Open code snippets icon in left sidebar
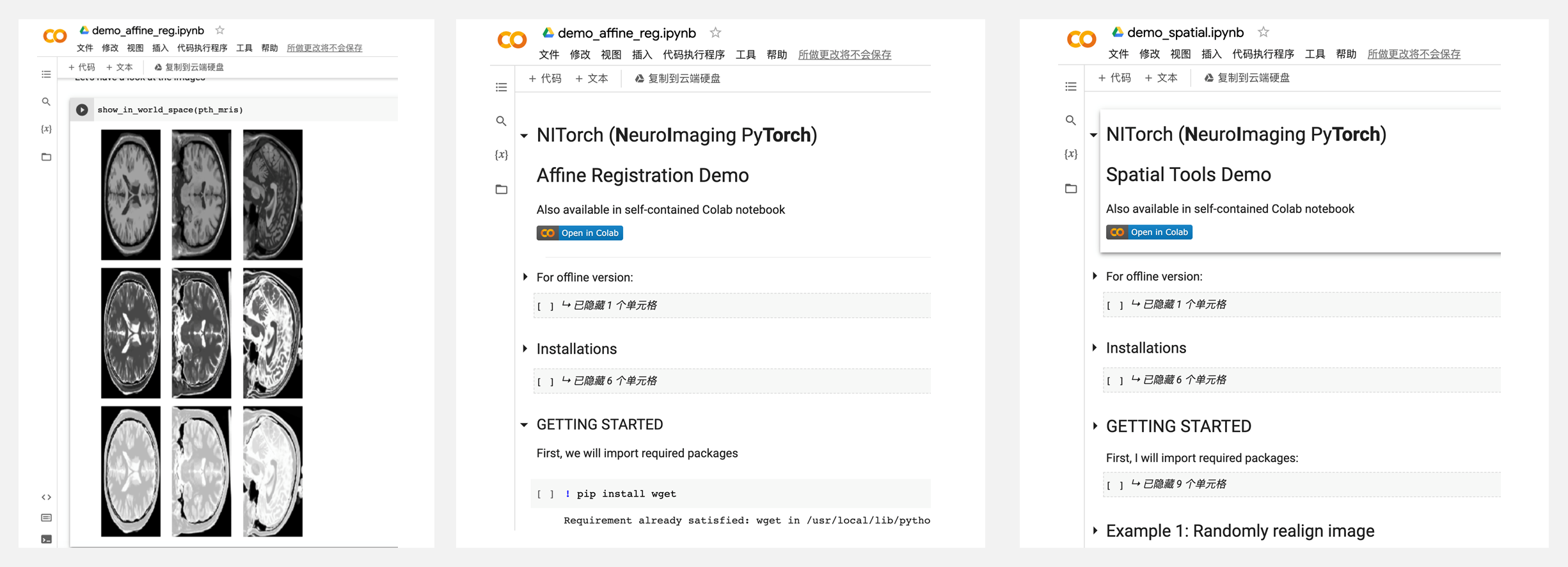1568x567 pixels. pyautogui.click(x=46, y=497)
